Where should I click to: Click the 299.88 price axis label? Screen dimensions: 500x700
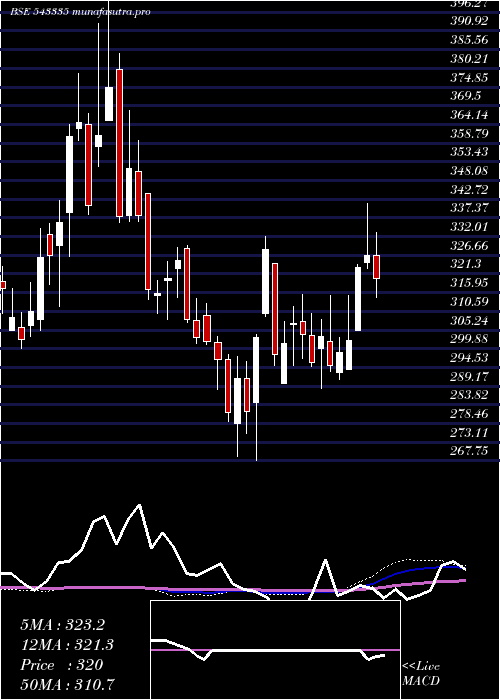click(x=469, y=339)
